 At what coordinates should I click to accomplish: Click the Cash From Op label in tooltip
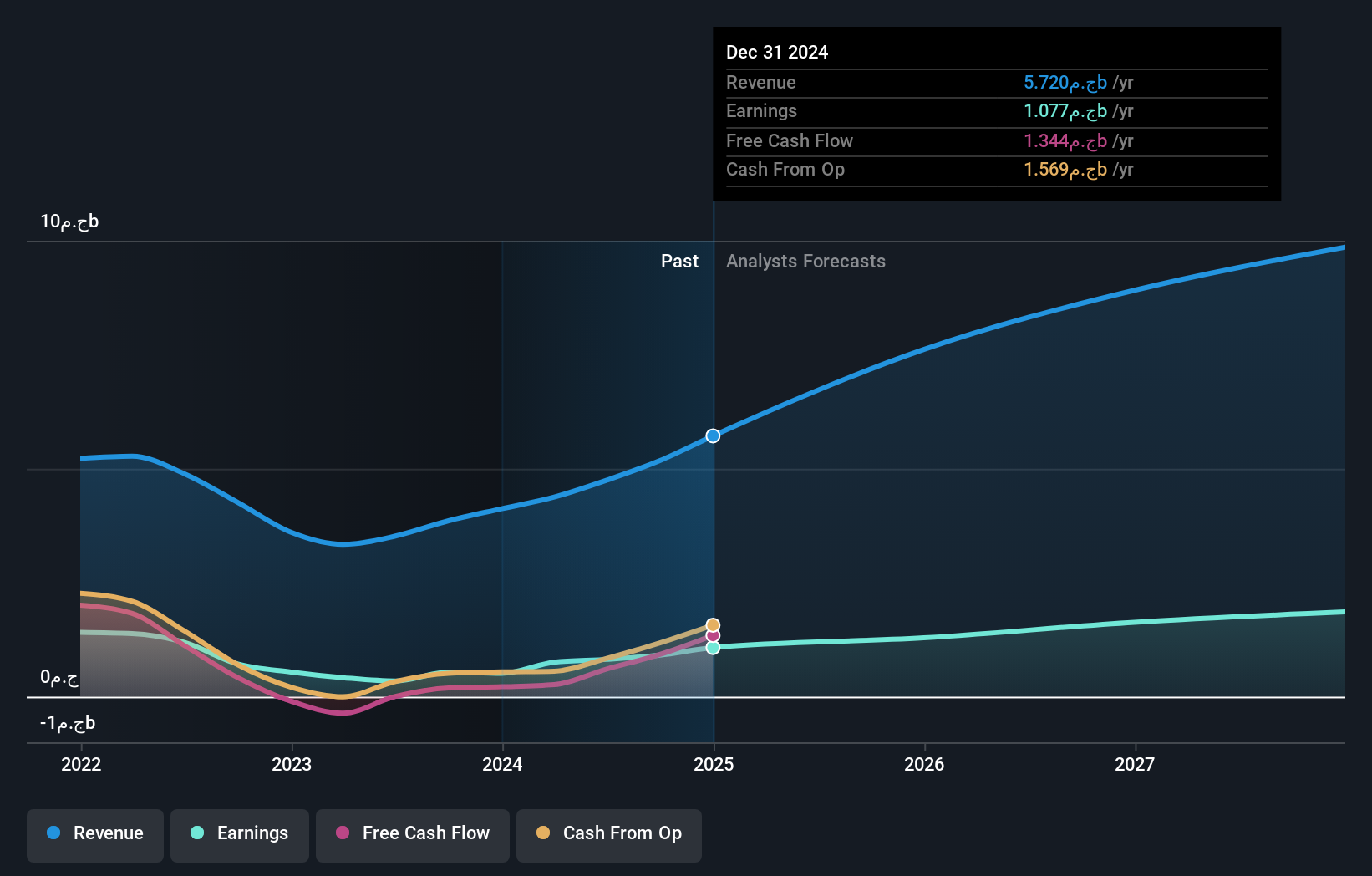[x=785, y=170]
